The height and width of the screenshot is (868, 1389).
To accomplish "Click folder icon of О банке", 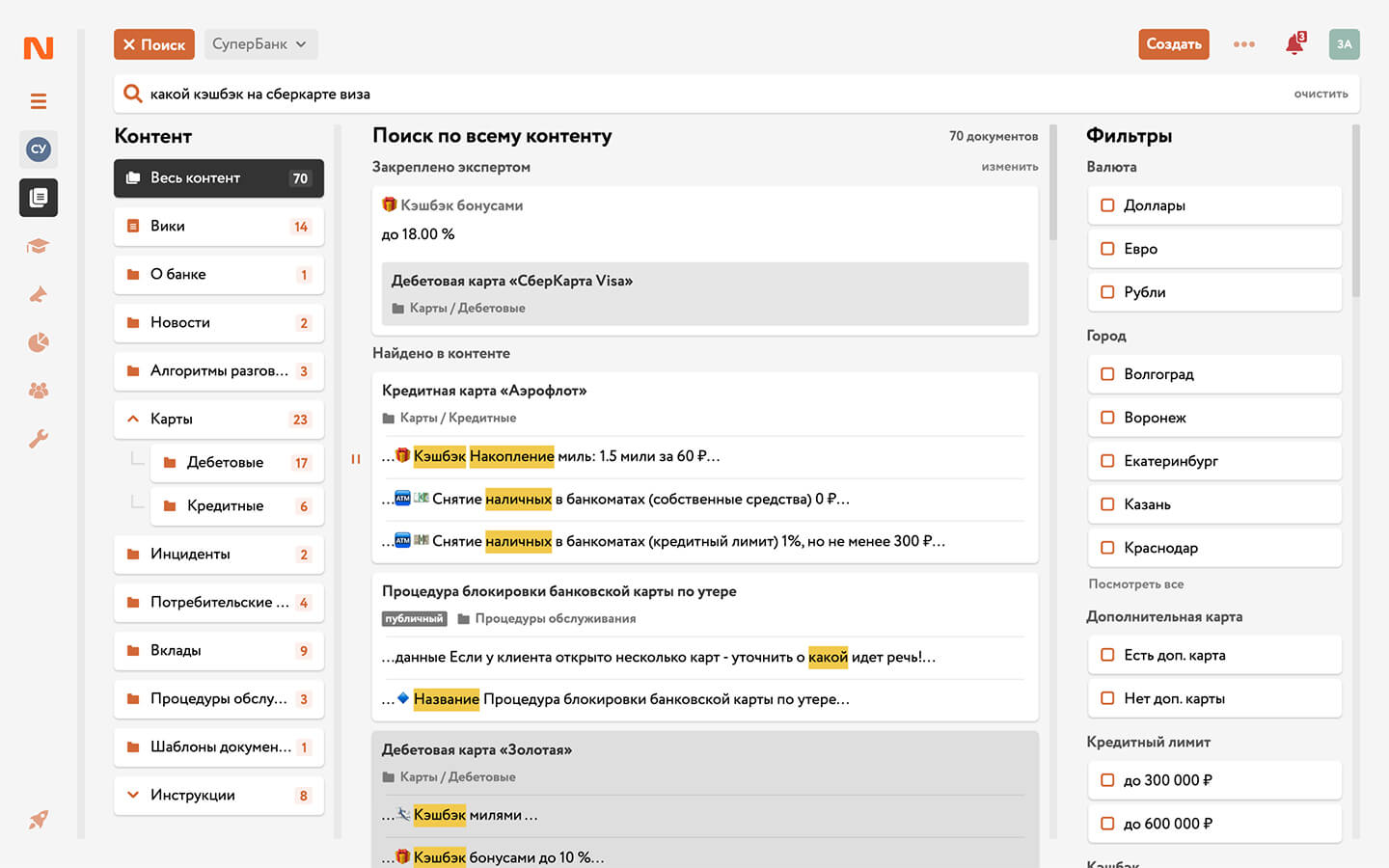I will (133, 275).
